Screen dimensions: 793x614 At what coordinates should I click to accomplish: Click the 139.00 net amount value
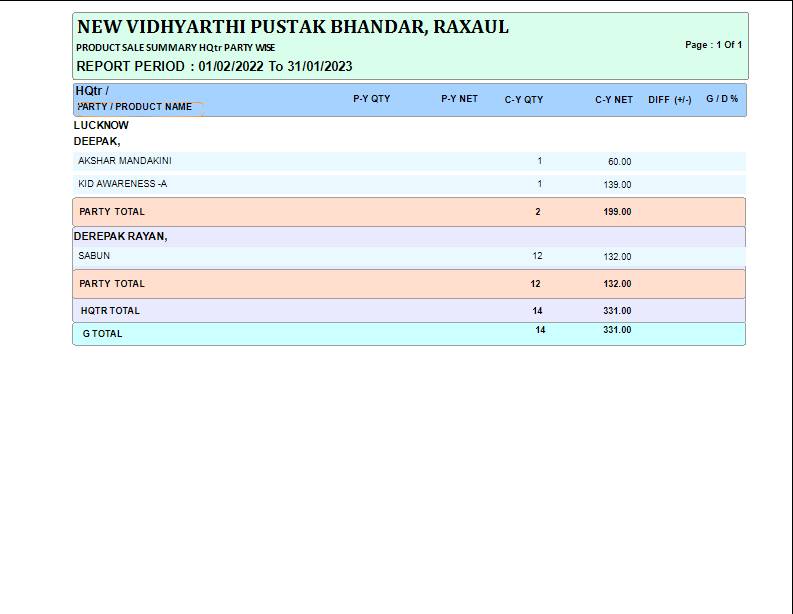(x=618, y=185)
